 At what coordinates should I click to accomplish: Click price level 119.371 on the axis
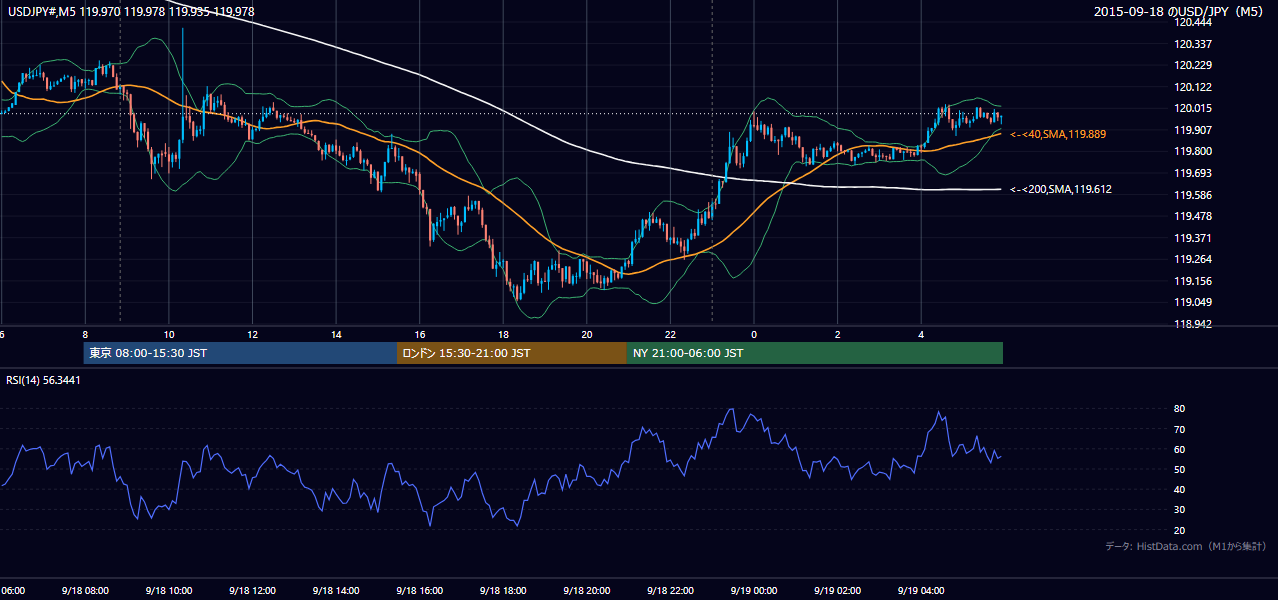(x=1194, y=238)
